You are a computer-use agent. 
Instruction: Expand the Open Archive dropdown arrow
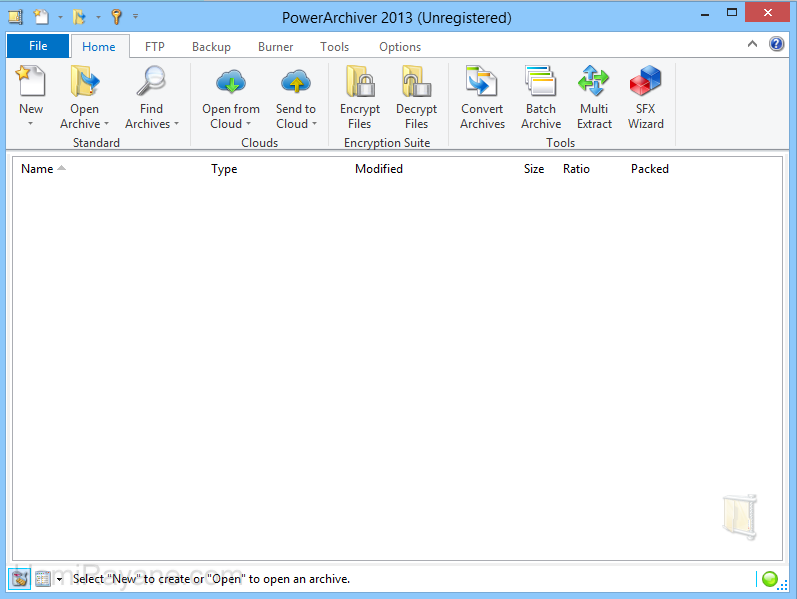tap(106, 124)
